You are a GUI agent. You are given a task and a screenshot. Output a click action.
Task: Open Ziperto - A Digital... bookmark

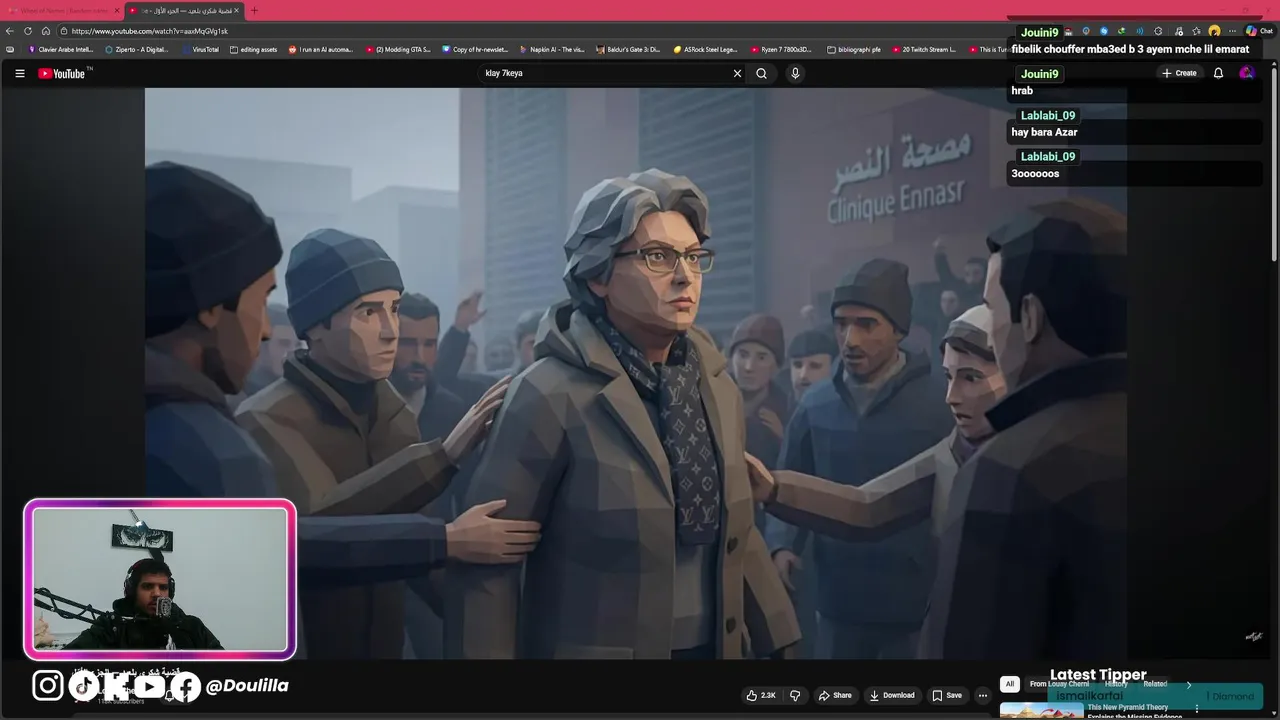pos(136,49)
